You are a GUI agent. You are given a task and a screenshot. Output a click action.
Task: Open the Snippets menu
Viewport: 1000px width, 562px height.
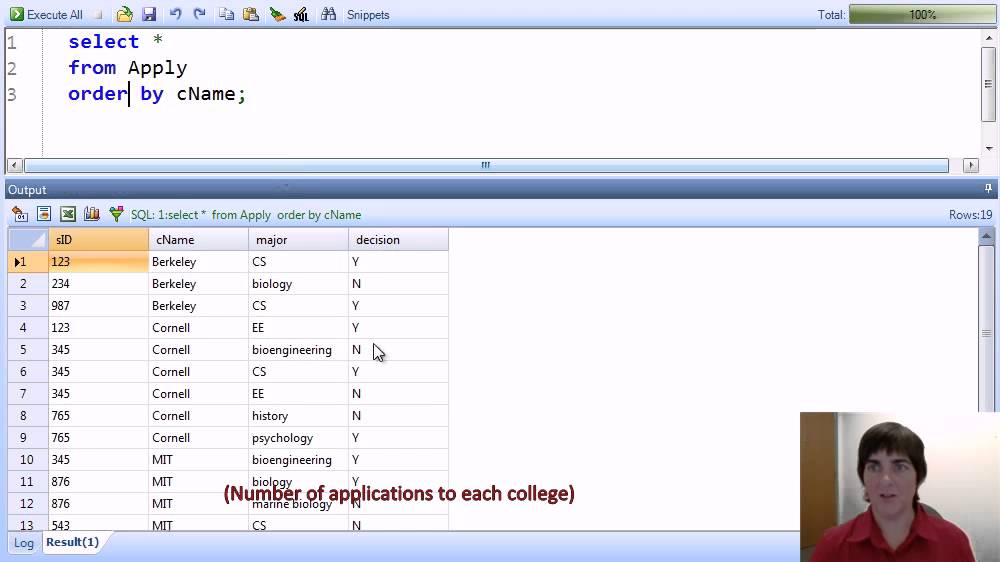click(x=368, y=15)
